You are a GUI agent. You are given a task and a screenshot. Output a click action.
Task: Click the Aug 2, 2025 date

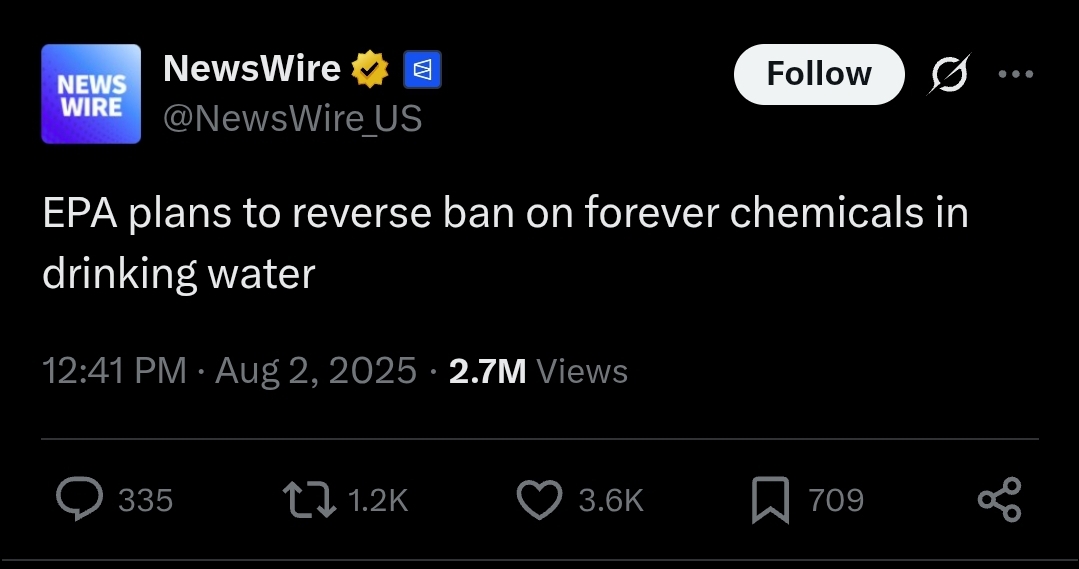(316, 371)
